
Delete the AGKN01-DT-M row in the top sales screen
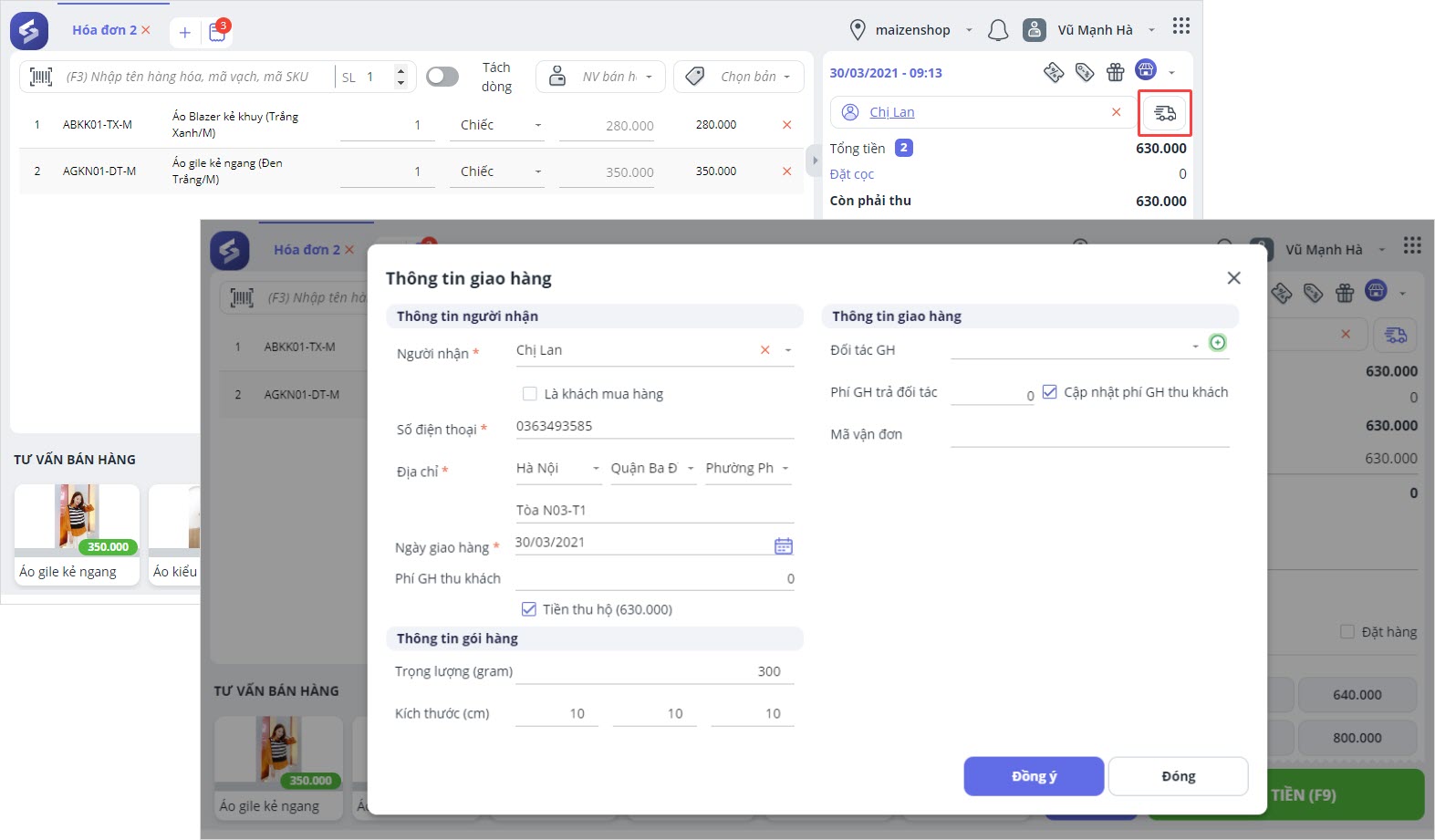[787, 171]
